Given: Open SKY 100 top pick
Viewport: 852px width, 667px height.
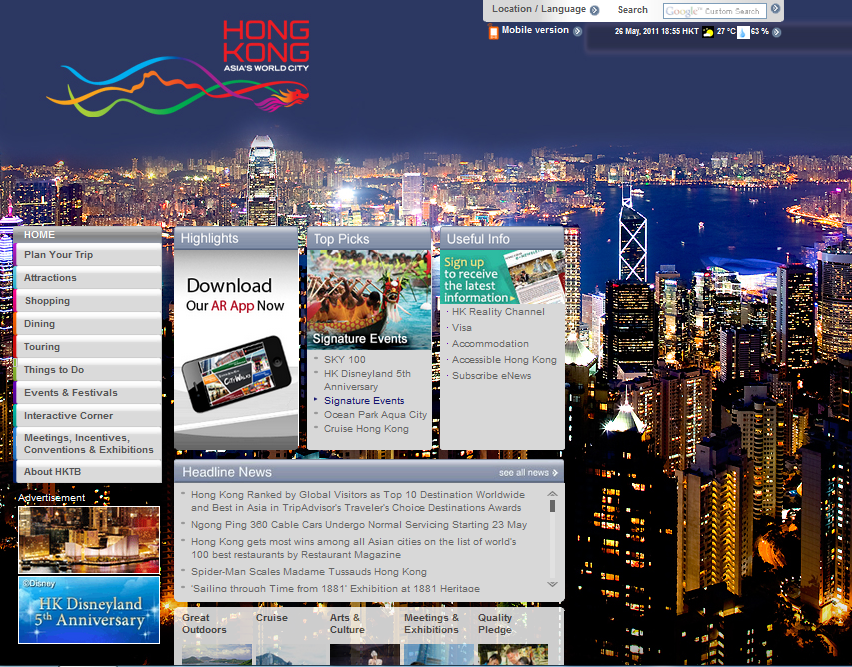Looking at the screenshot, I should (x=344, y=360).
